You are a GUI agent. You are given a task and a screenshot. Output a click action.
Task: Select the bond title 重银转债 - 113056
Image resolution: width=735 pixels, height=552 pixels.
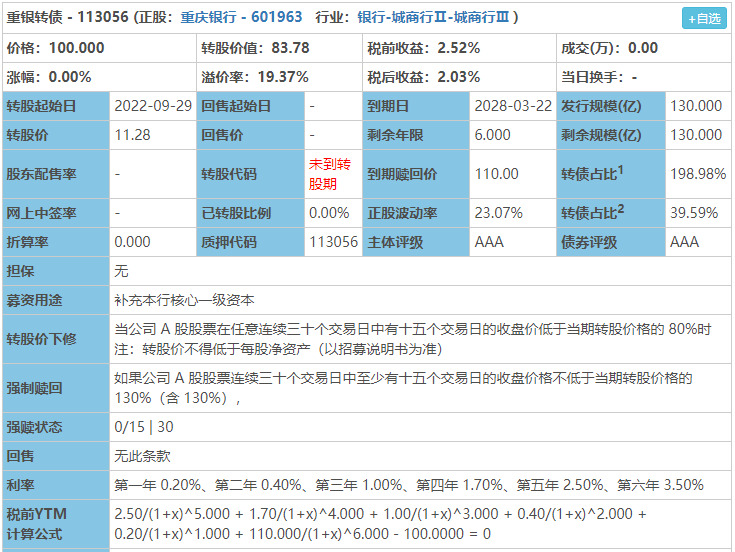[x=67, y=17]
